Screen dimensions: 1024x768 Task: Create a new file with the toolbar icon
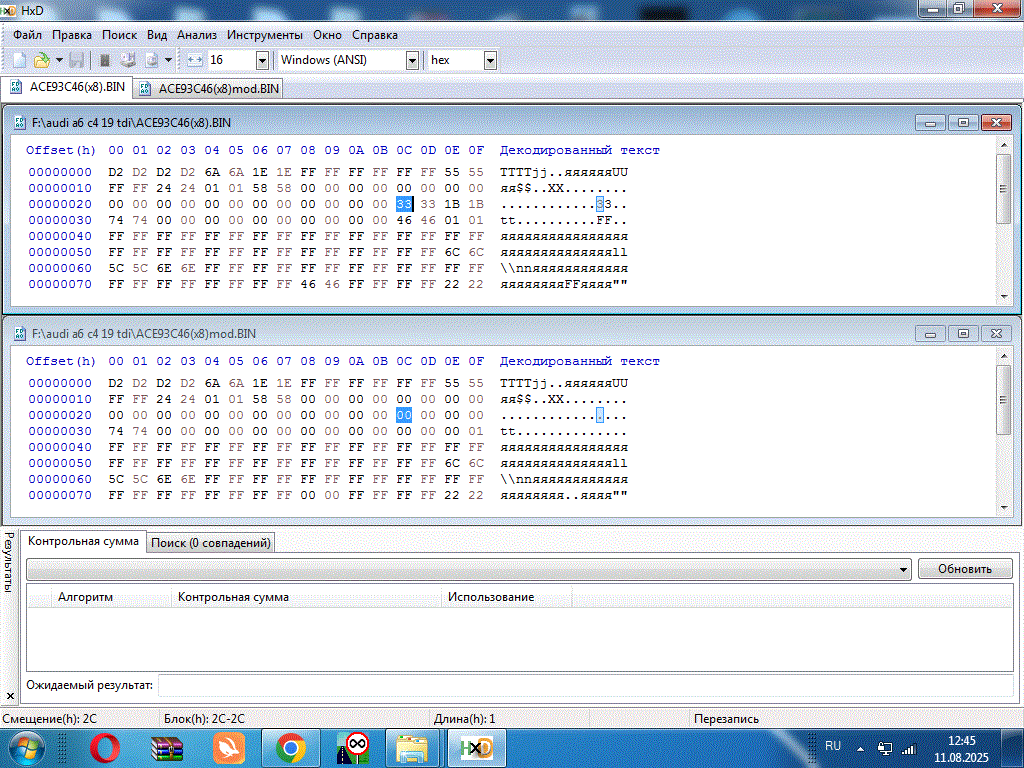click(20, 60)
